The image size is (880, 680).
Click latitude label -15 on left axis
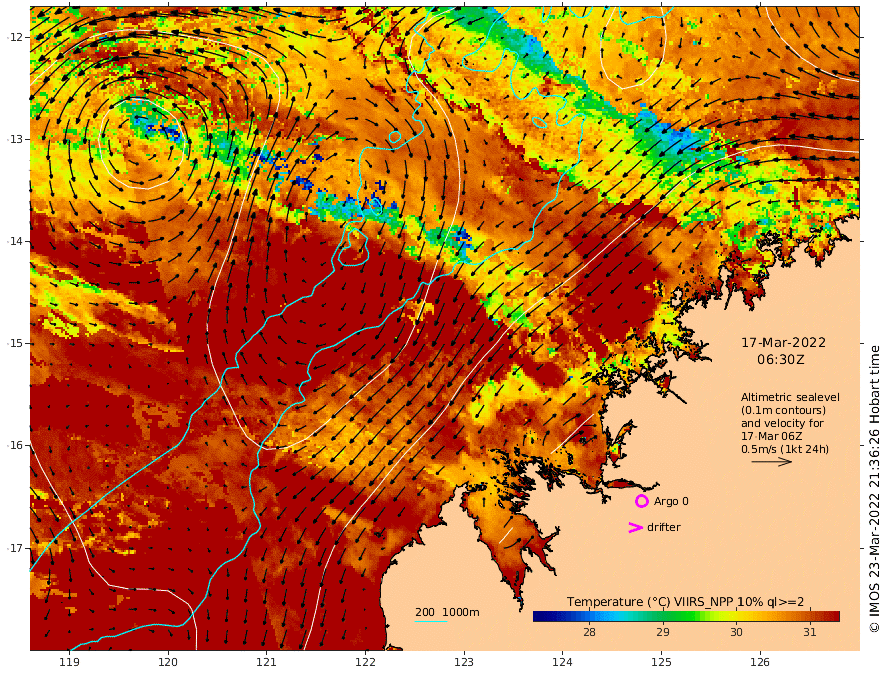[x=15, y=343]
